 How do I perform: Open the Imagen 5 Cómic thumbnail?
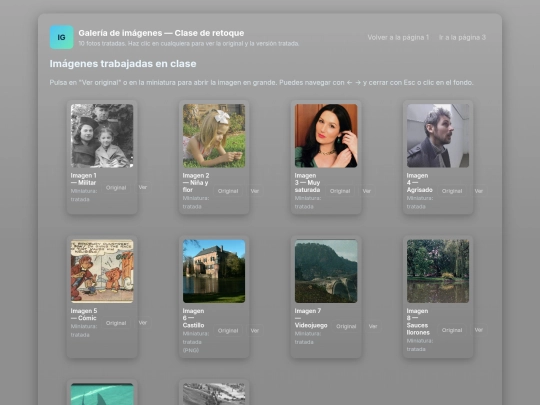(x=102, y=271)
